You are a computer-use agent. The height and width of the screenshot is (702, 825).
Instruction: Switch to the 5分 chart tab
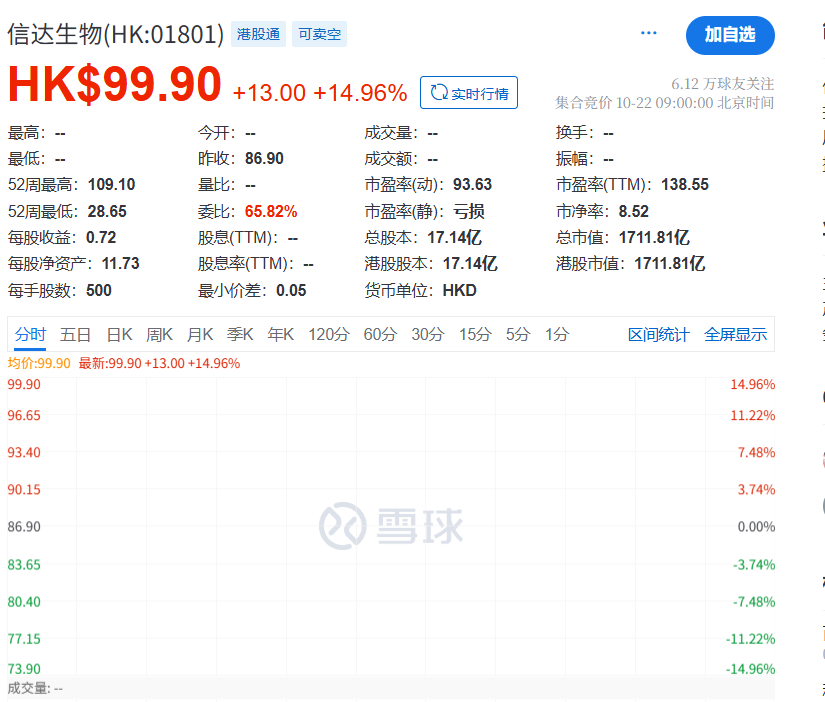pos(518,335)
